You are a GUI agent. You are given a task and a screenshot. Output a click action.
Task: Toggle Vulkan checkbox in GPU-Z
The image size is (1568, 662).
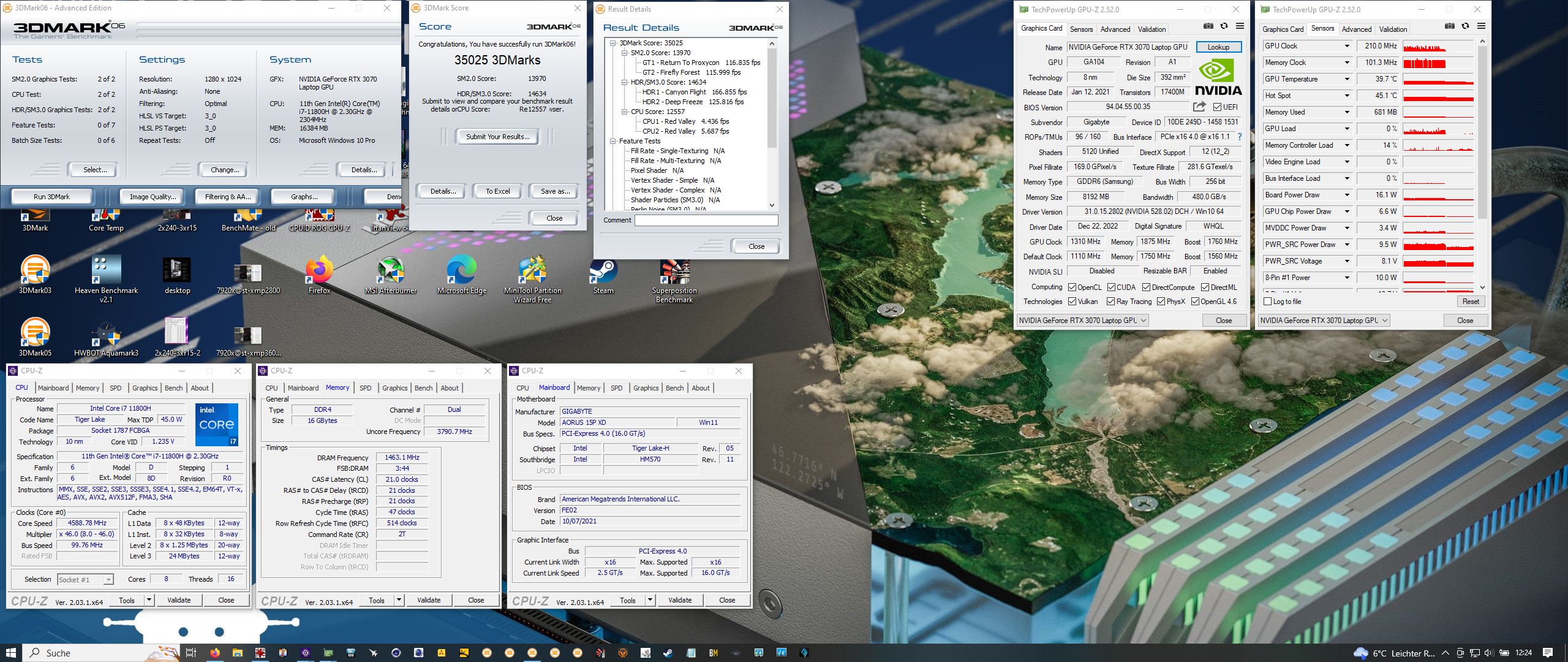(x=1072, y=301)
